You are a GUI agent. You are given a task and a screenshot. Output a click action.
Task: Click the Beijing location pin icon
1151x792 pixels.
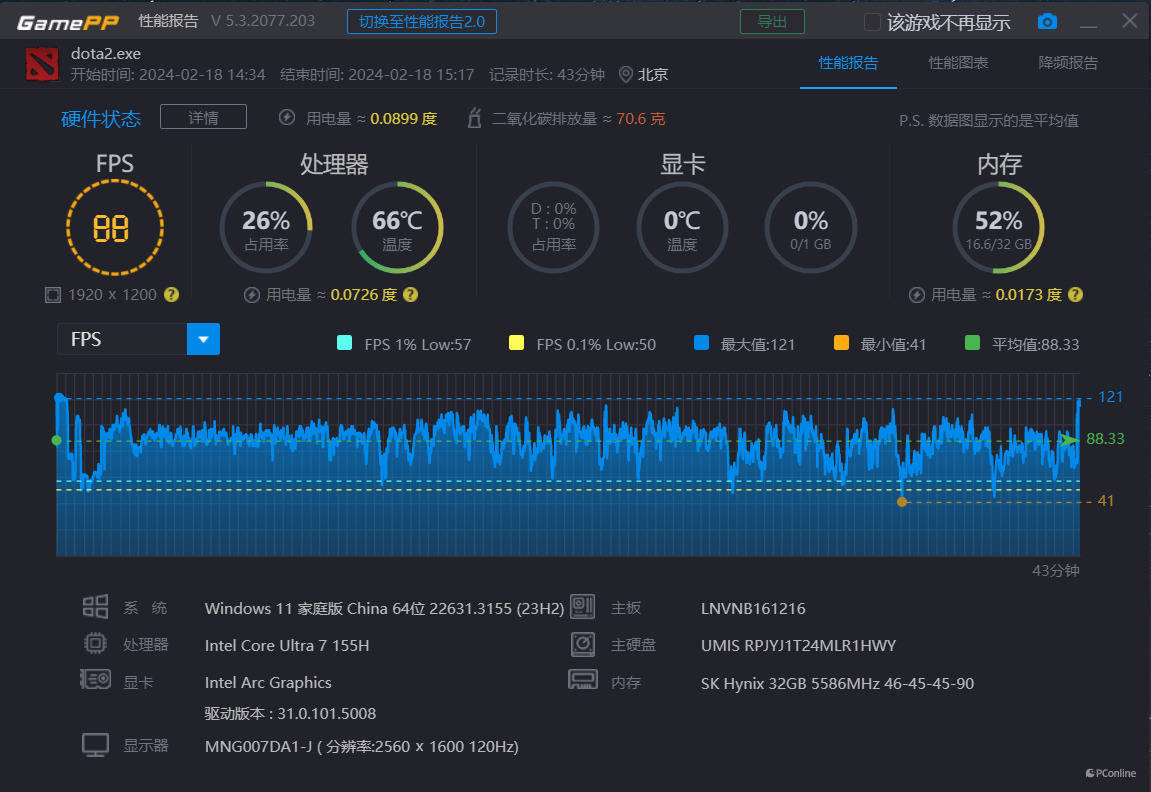(626, 74)
